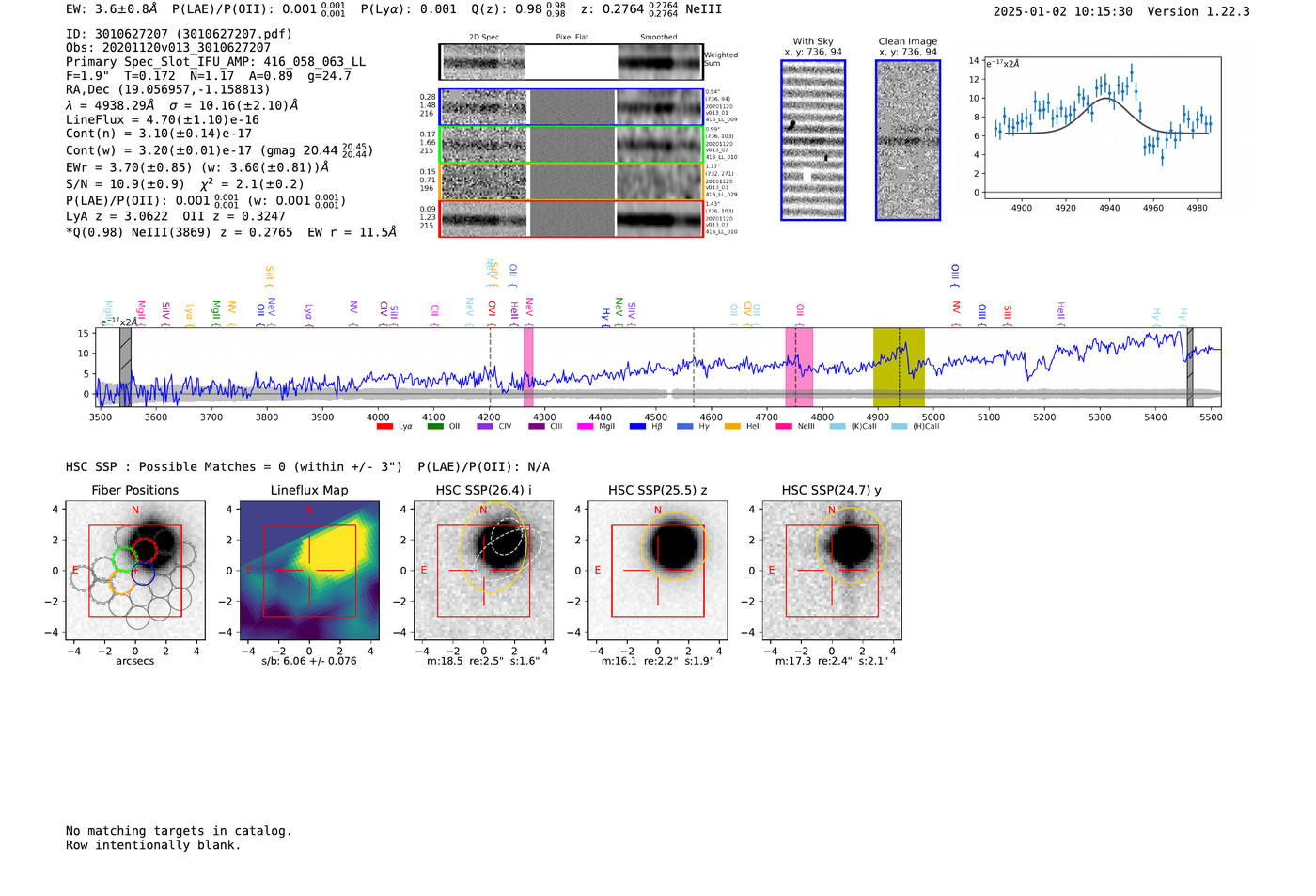The height and width of the screenshot is (896, 1316).
Task: Click the 416_LL_029 fiber label
Action: pyautogui.click(x=722, y=195)
